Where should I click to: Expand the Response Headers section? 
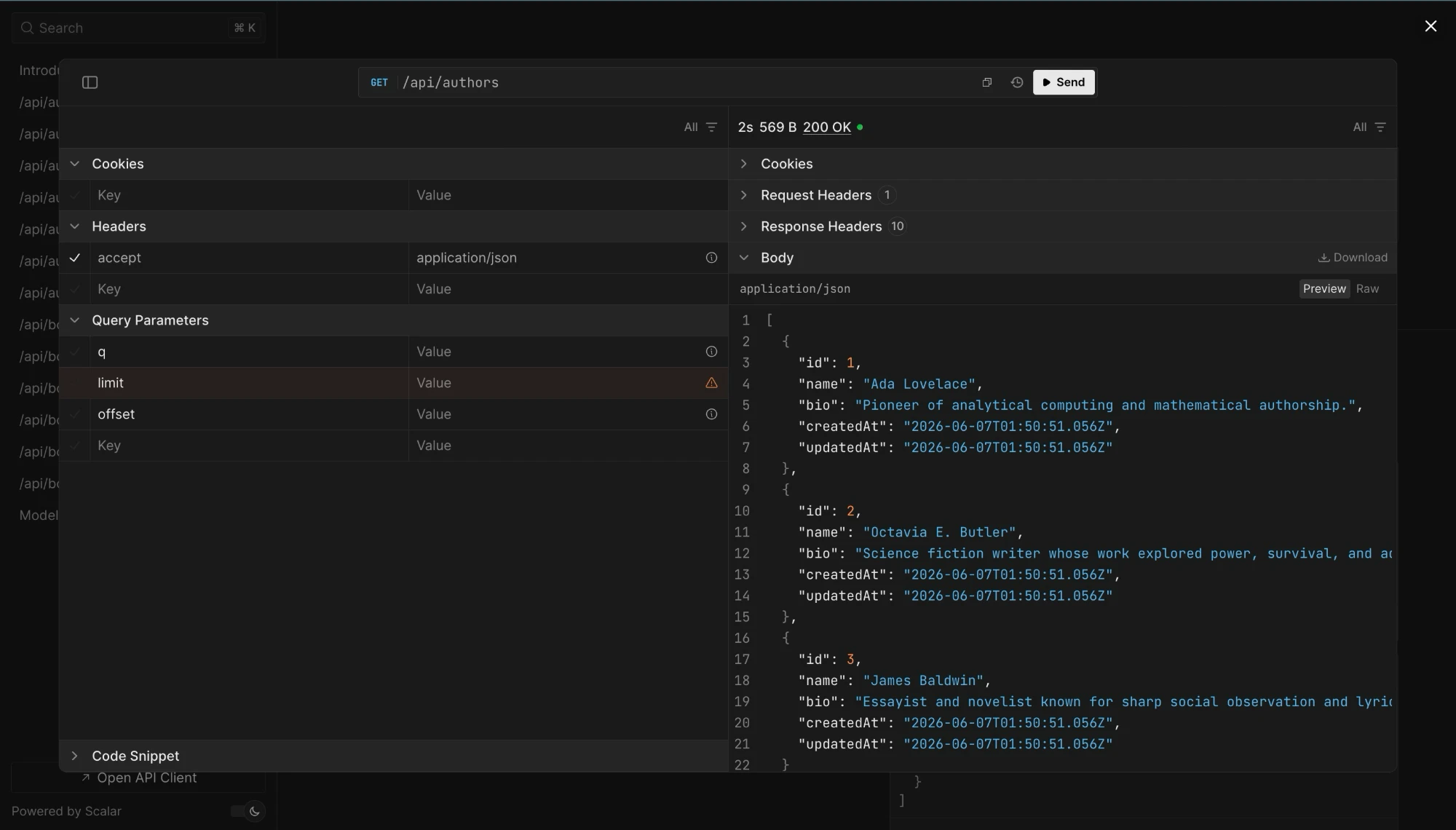743,226
